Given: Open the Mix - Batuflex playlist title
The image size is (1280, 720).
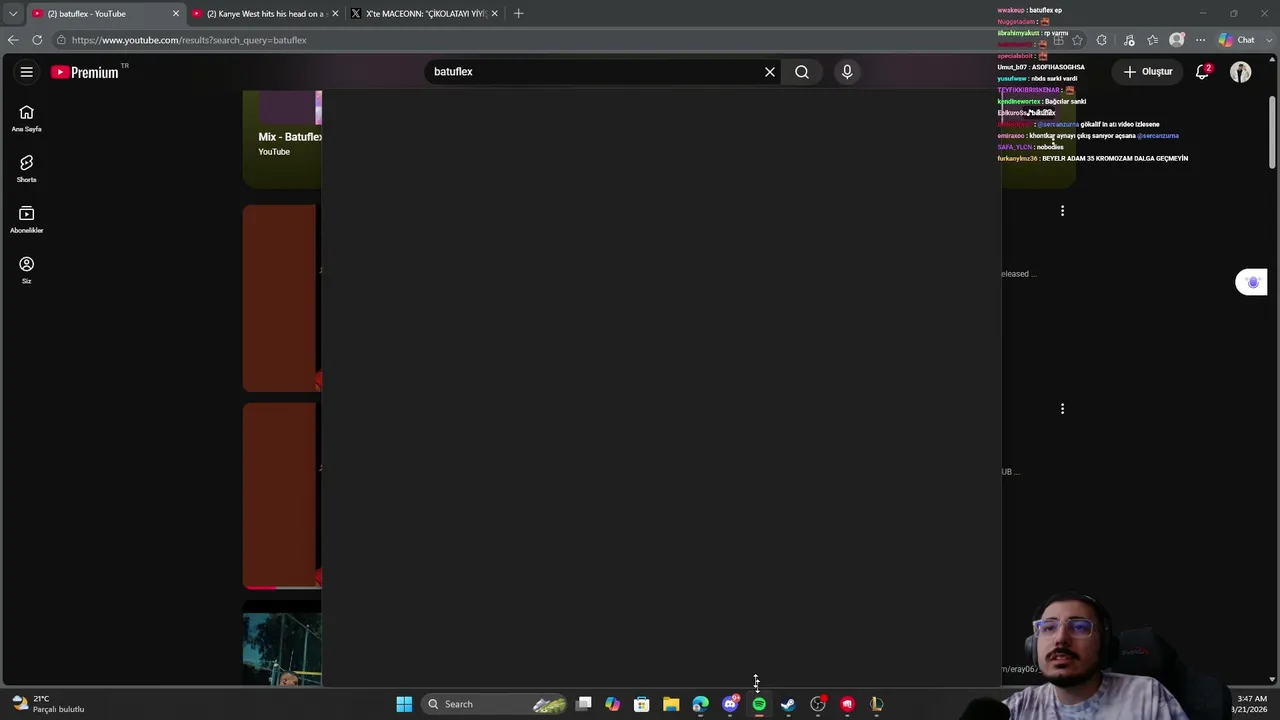Looking at the screenshot, I should (290, 137).
